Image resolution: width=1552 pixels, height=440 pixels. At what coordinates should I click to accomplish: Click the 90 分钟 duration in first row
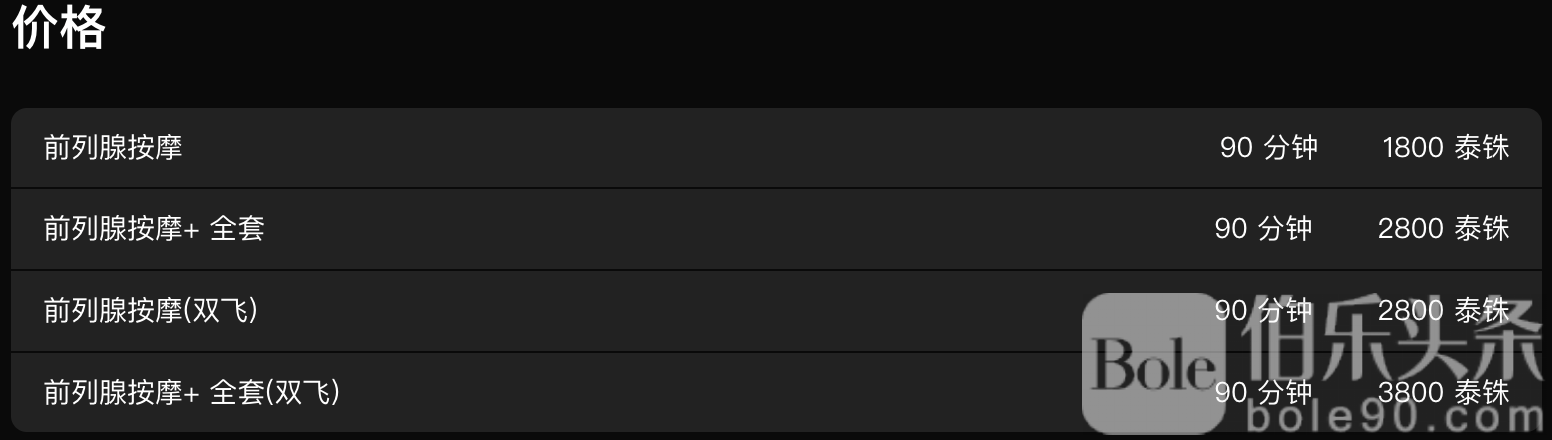pyautogui.click(x=1268, y=149)
